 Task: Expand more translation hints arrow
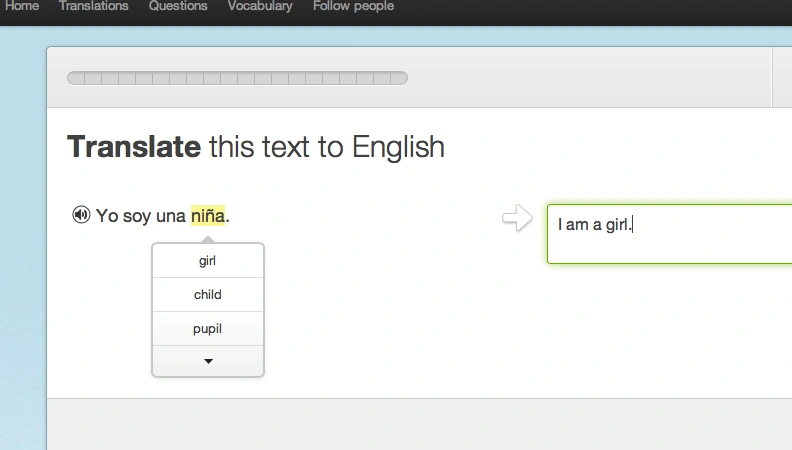[x=208, y=361]
